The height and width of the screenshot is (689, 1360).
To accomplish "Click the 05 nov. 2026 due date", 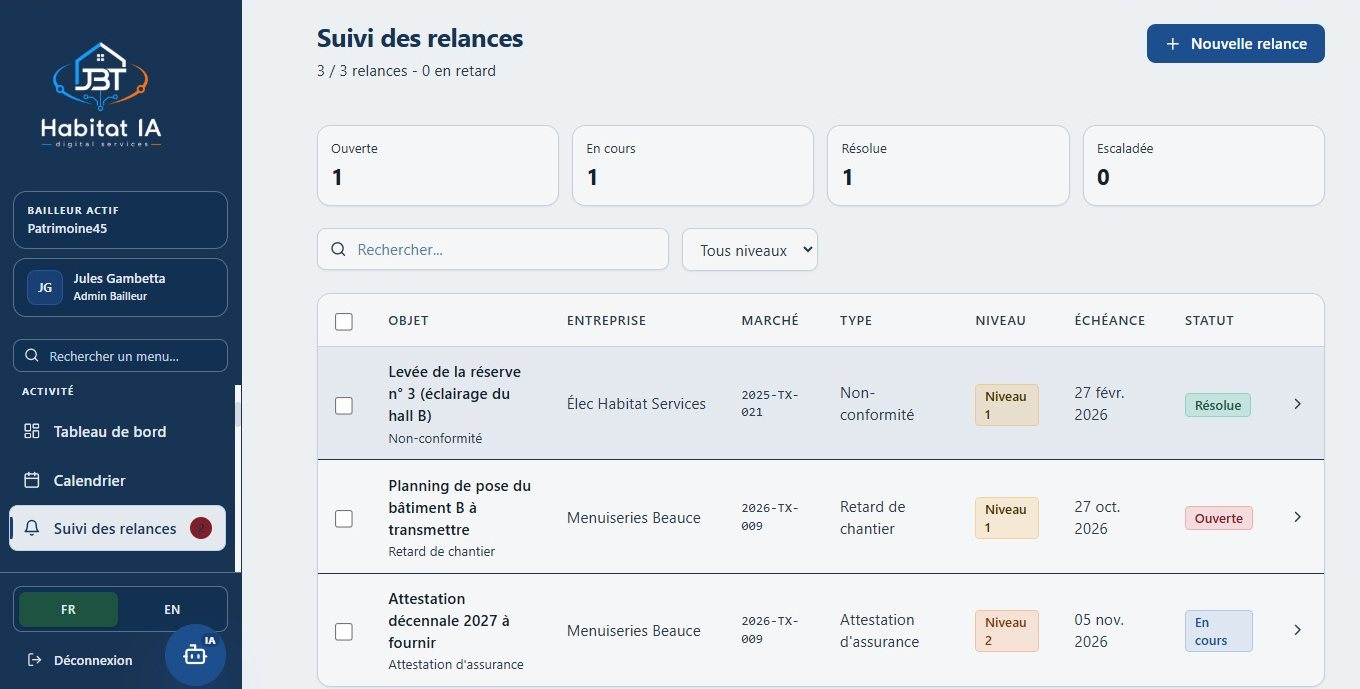I will point(1098,631).
